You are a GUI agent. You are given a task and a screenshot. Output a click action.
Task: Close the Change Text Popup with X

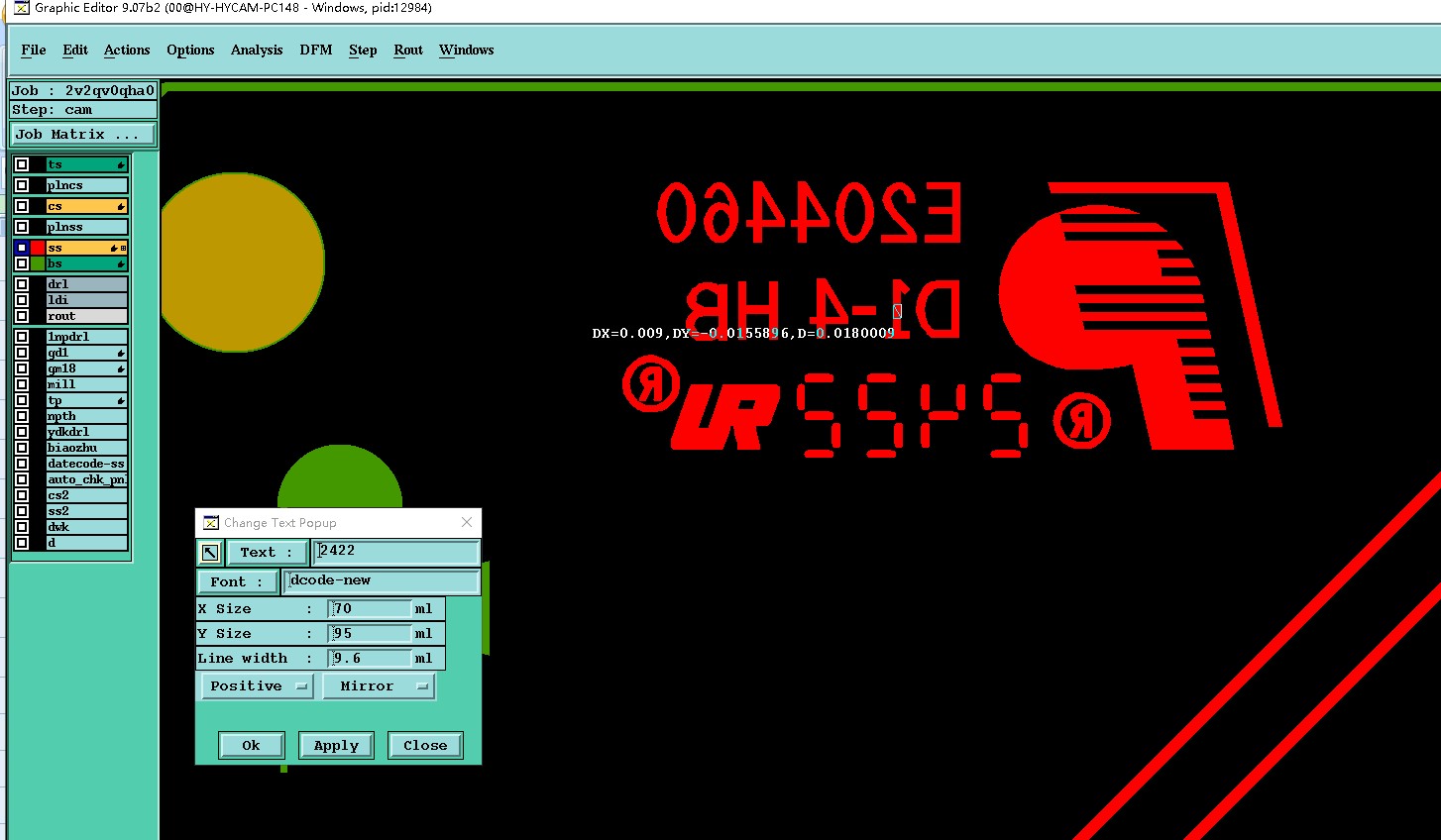click(467, 522)
